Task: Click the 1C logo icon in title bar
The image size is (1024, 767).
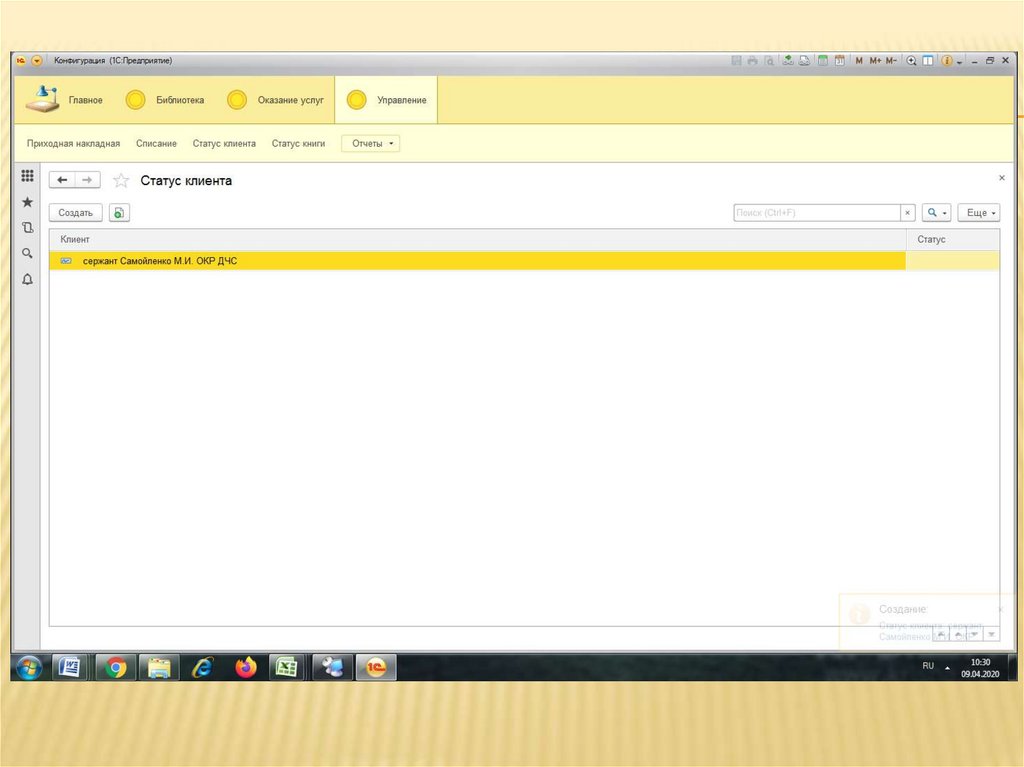Action: (x=21, y=61)
